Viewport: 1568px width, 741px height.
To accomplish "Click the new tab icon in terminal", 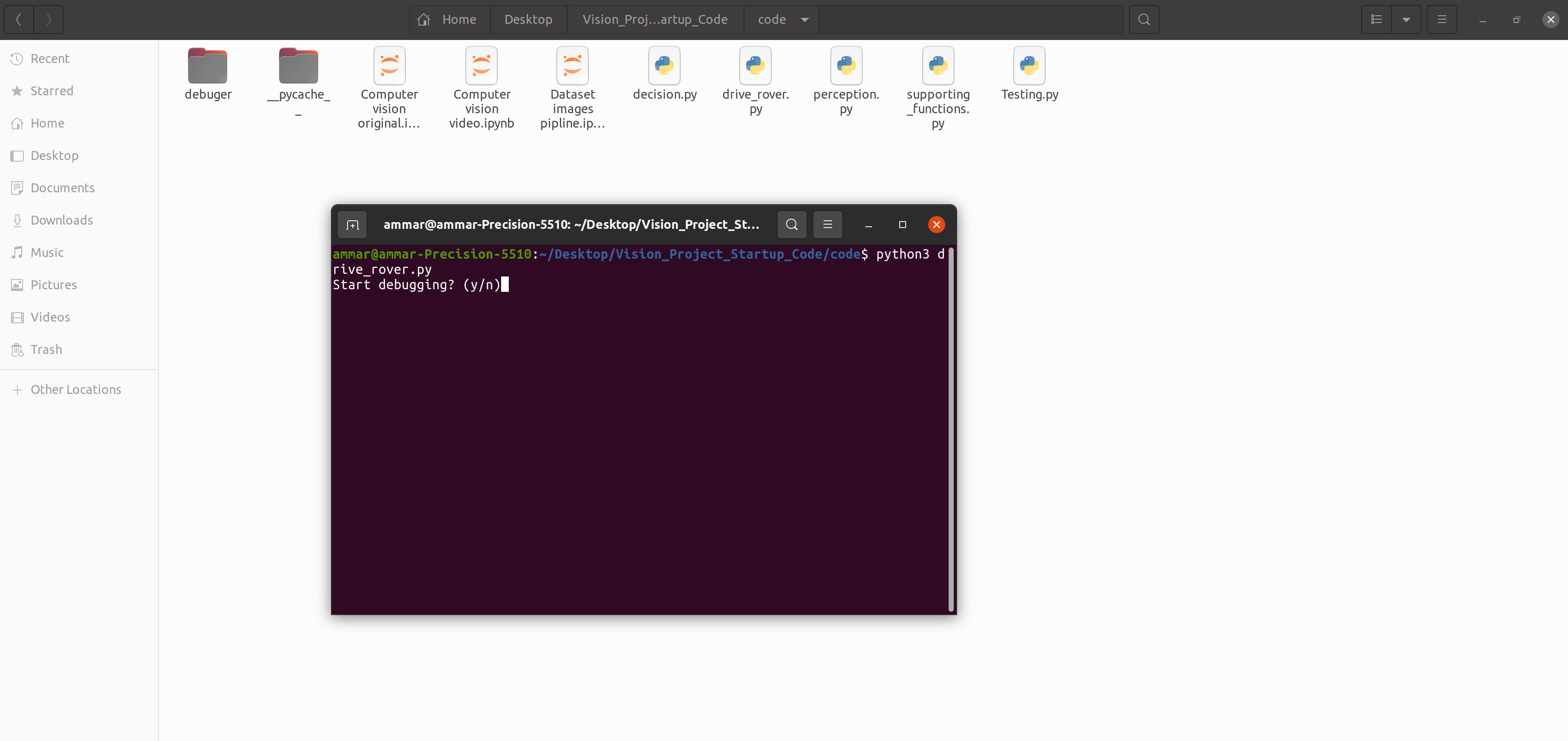I will point(352,225).
